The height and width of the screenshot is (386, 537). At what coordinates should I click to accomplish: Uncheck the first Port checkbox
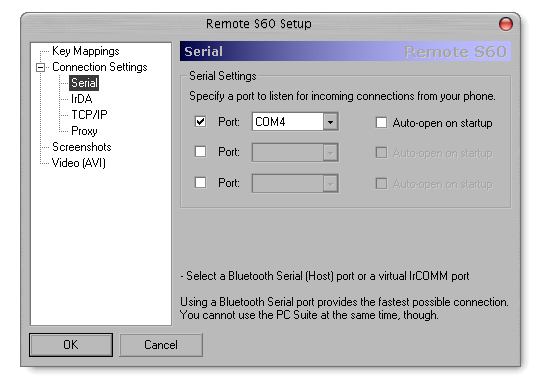tap(200, 122)
